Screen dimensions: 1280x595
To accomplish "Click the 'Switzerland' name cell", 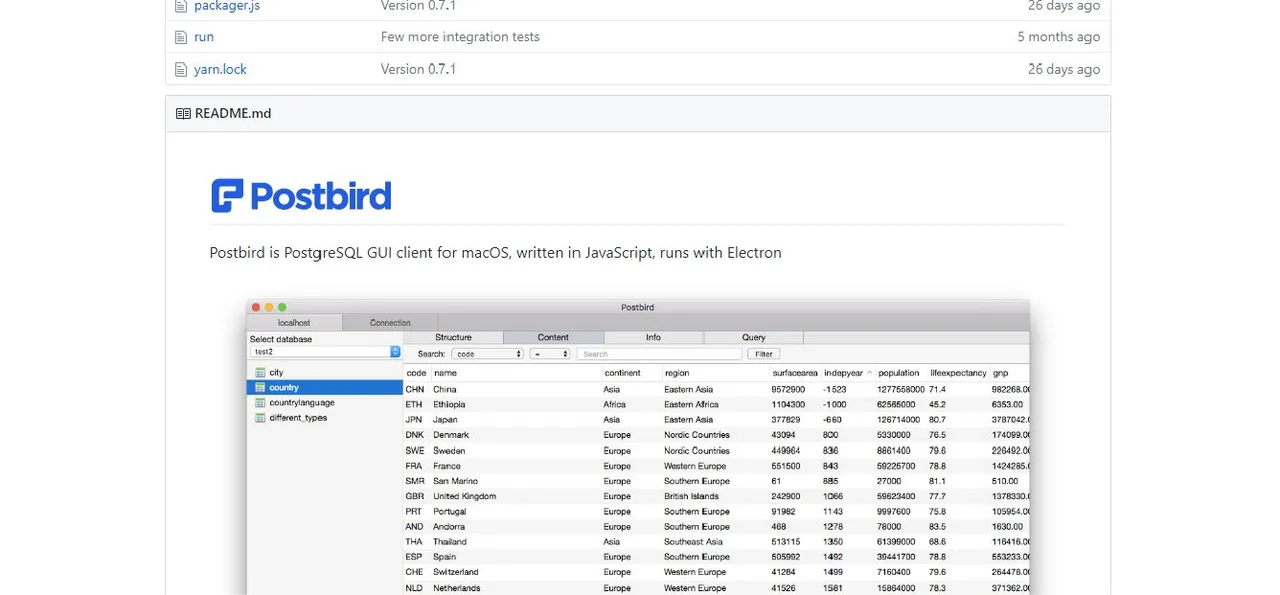I will click(x=456, y=572).
